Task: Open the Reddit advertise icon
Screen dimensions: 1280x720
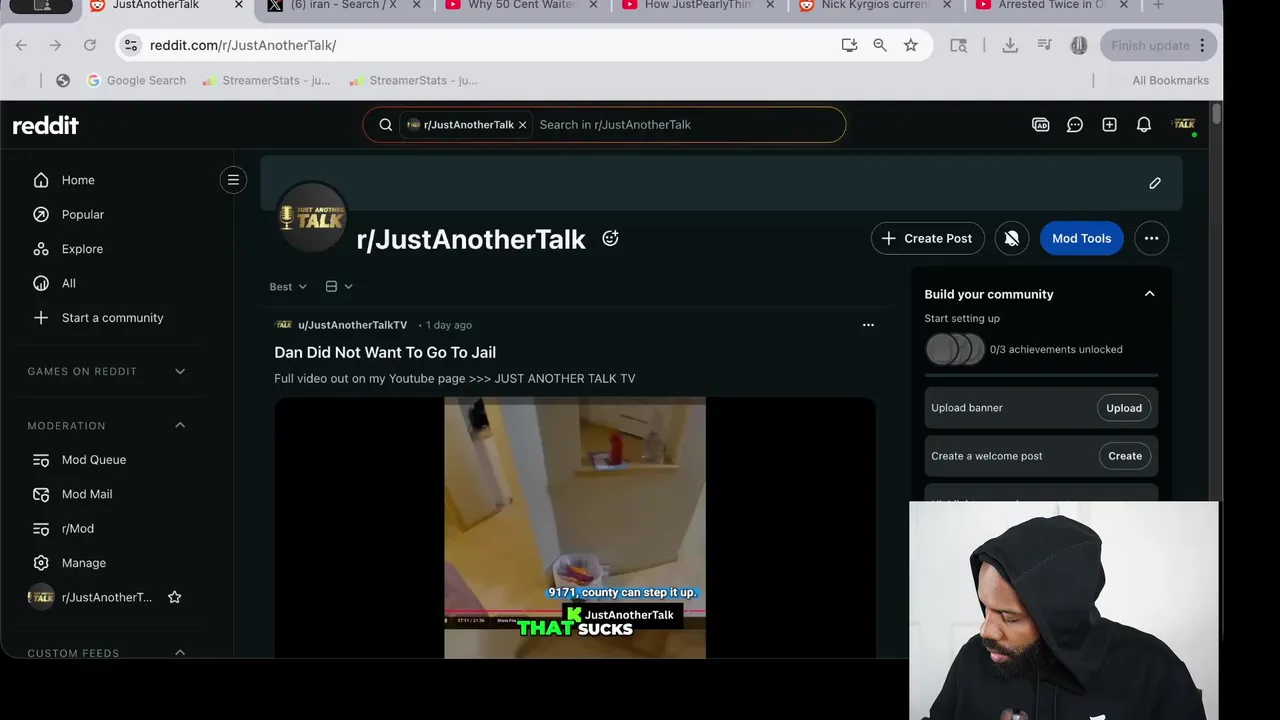Action: click(1041, 125)
